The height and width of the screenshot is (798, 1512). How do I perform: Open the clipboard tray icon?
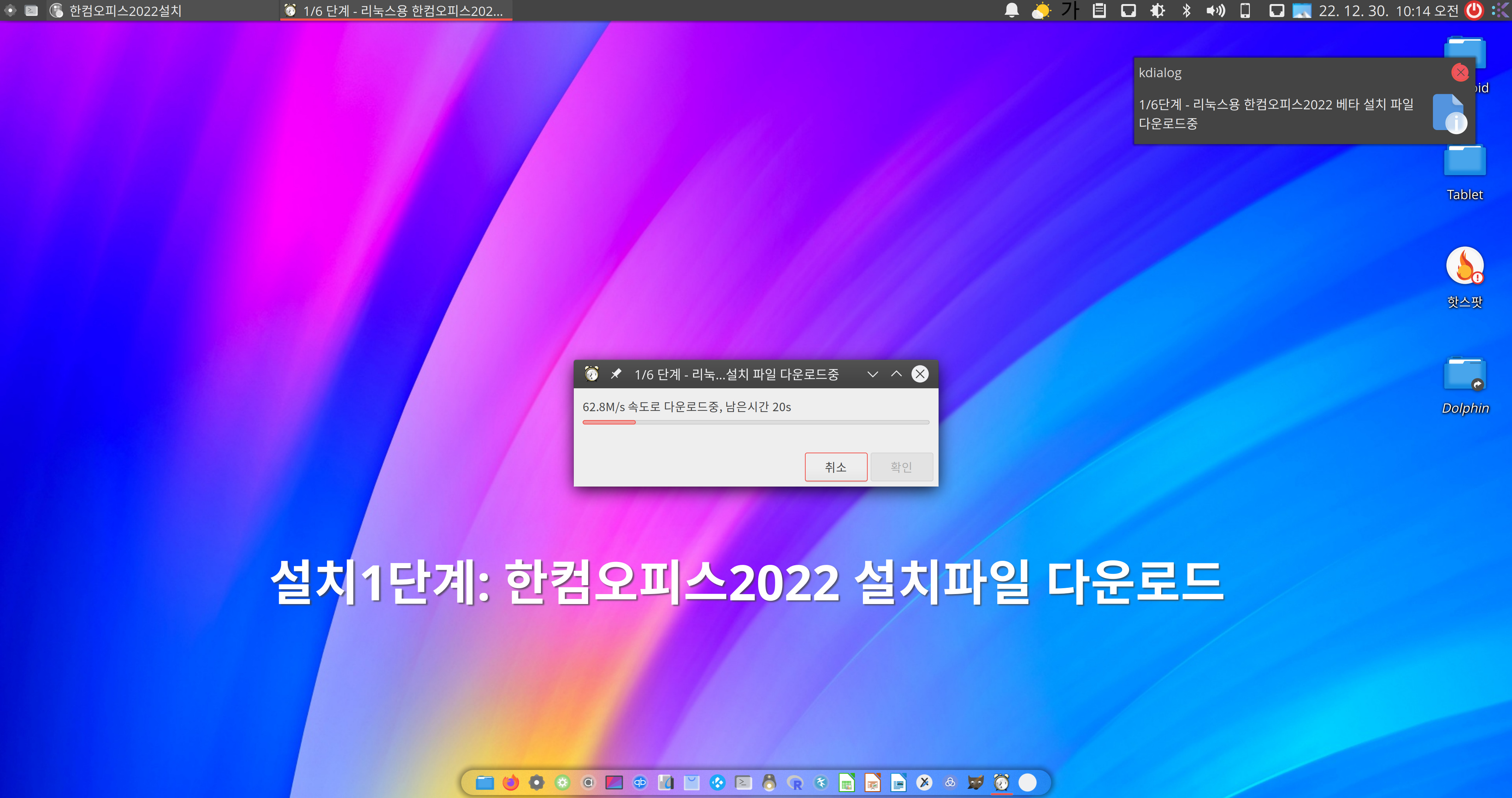coord(1099,11)
